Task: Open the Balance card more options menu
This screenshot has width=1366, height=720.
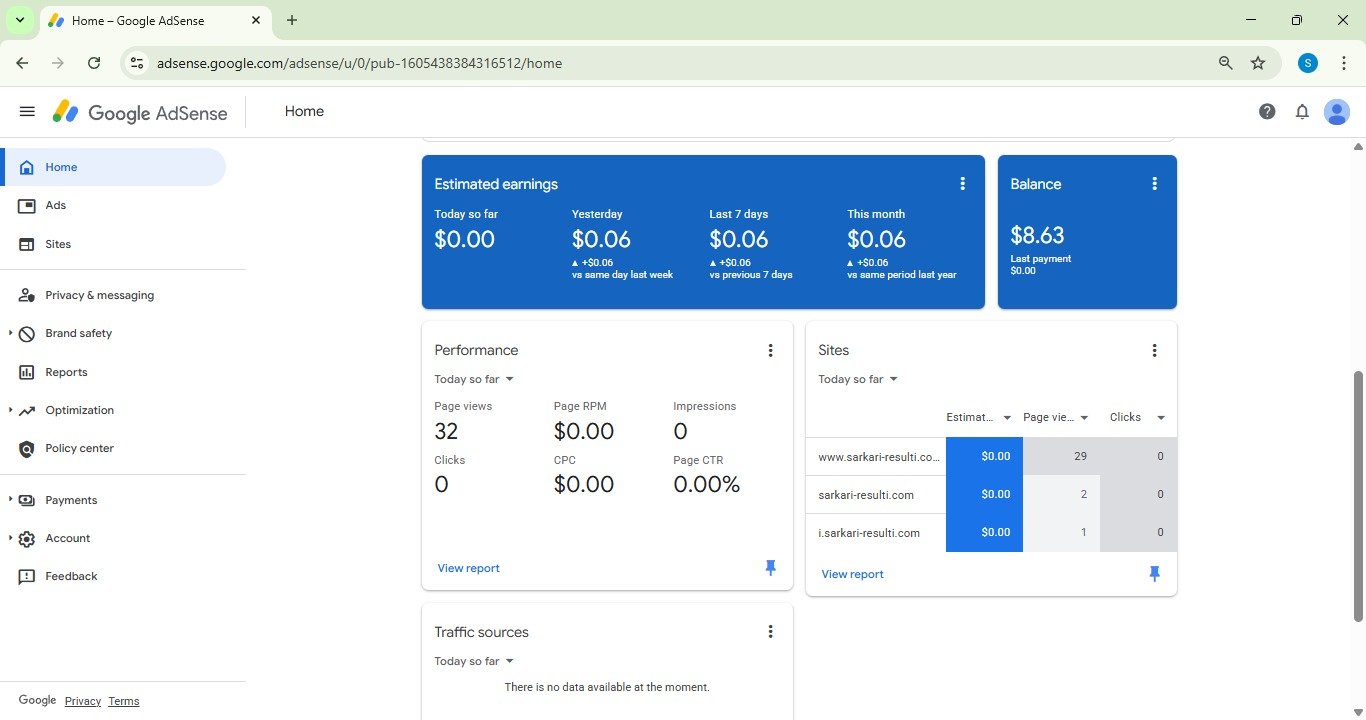Action: [x=1154, y=184]
